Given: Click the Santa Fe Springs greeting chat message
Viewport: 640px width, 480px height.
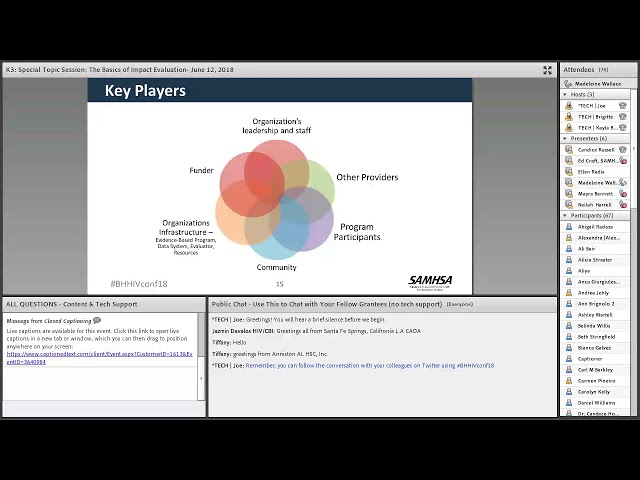Looking at the screenshot, I should tap(316, 331).
